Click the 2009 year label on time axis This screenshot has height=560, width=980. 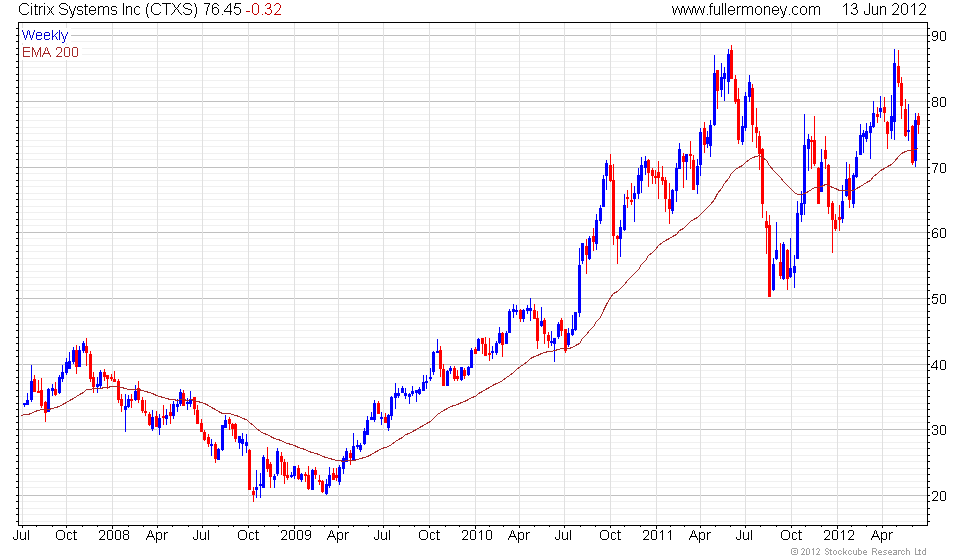coord(295,536)
